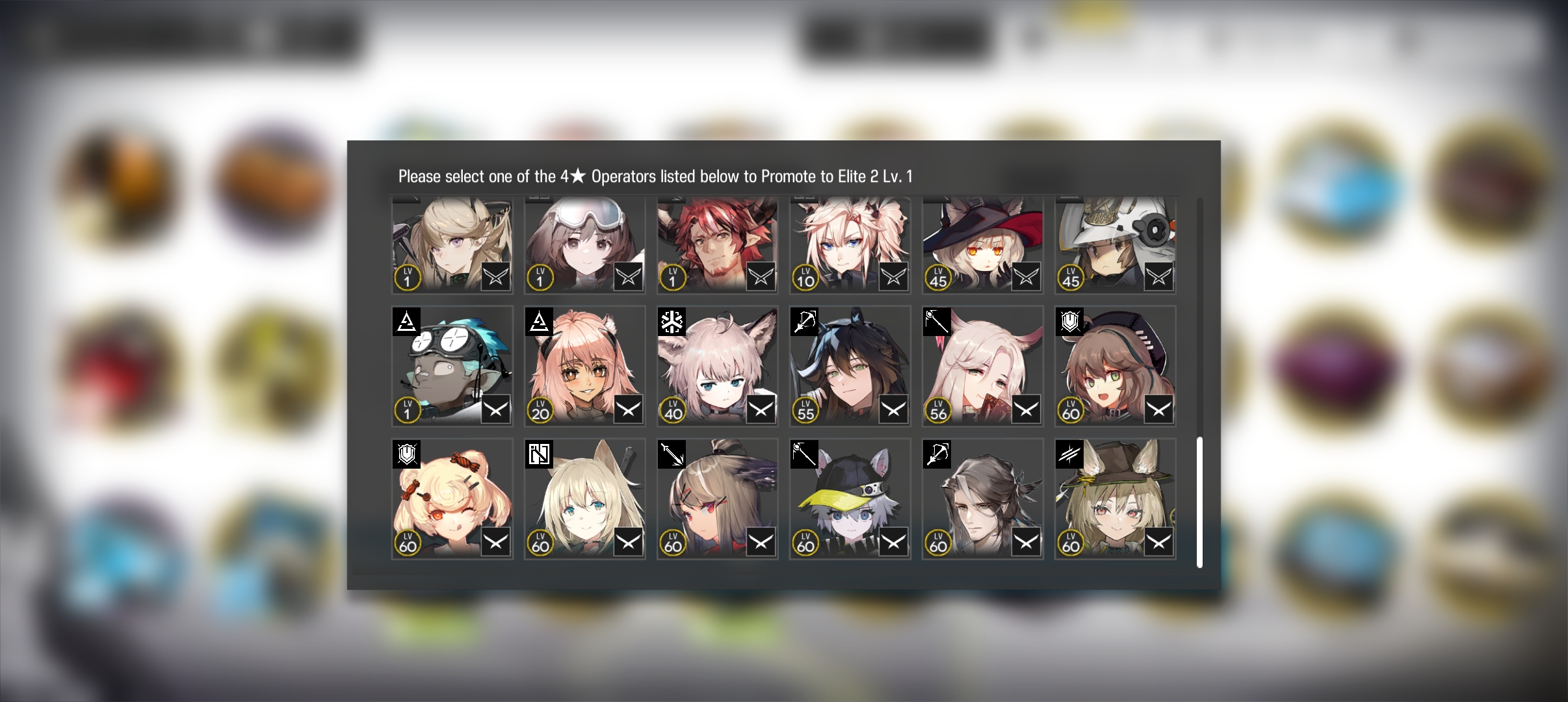
Task: Select the white-helmet Lv 45 operator
Action: pos(1116,246)
